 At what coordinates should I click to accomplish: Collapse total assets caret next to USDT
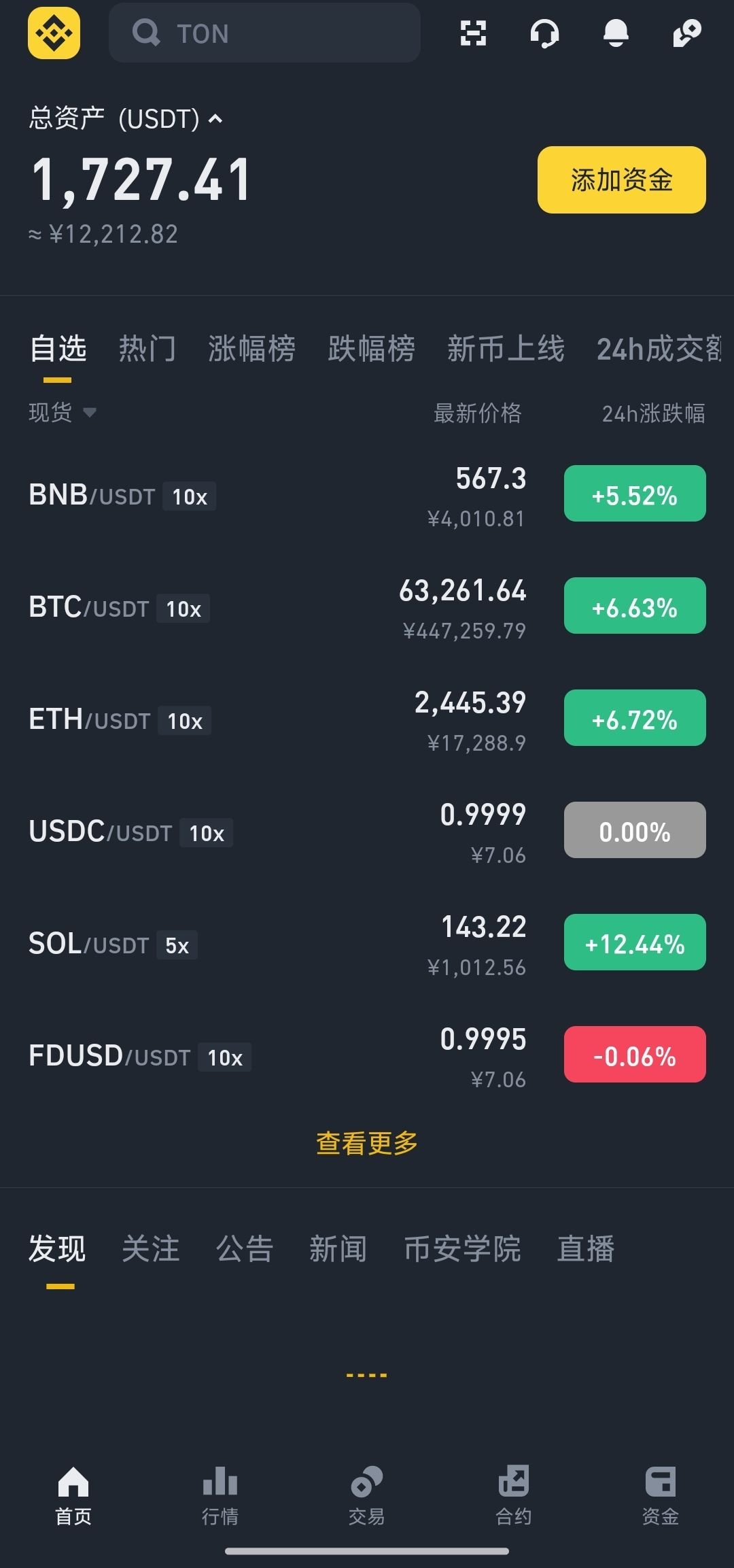coord(215,120)
